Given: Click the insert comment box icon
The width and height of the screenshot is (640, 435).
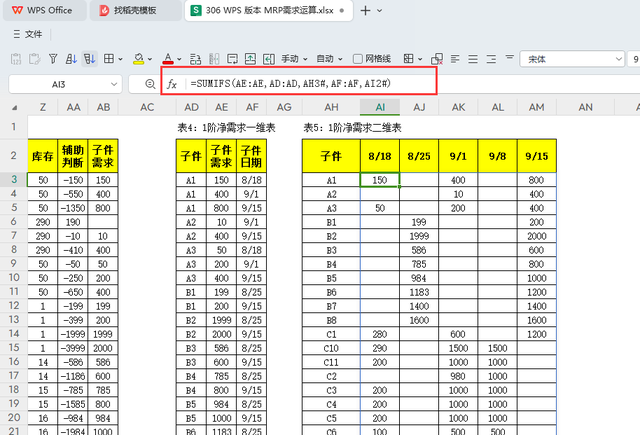Looking at the screenshot, I should (x=232, y=59).
